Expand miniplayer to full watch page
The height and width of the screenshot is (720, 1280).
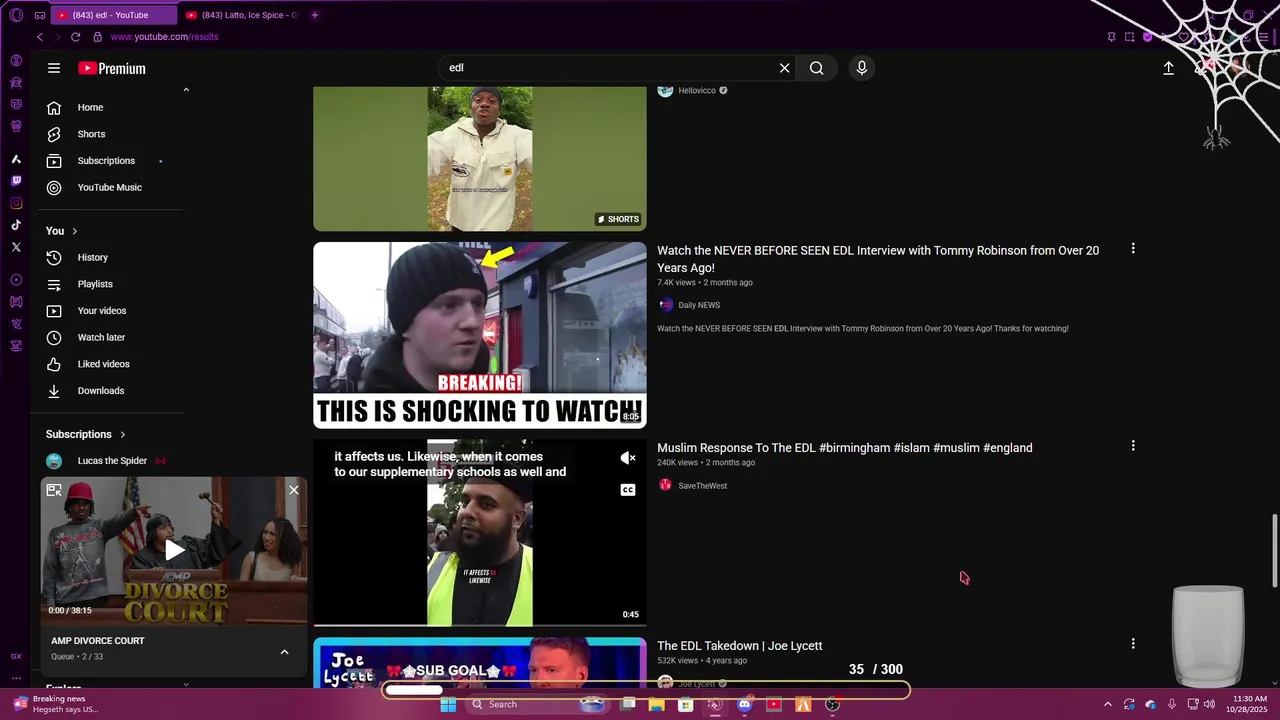point(54,490)
